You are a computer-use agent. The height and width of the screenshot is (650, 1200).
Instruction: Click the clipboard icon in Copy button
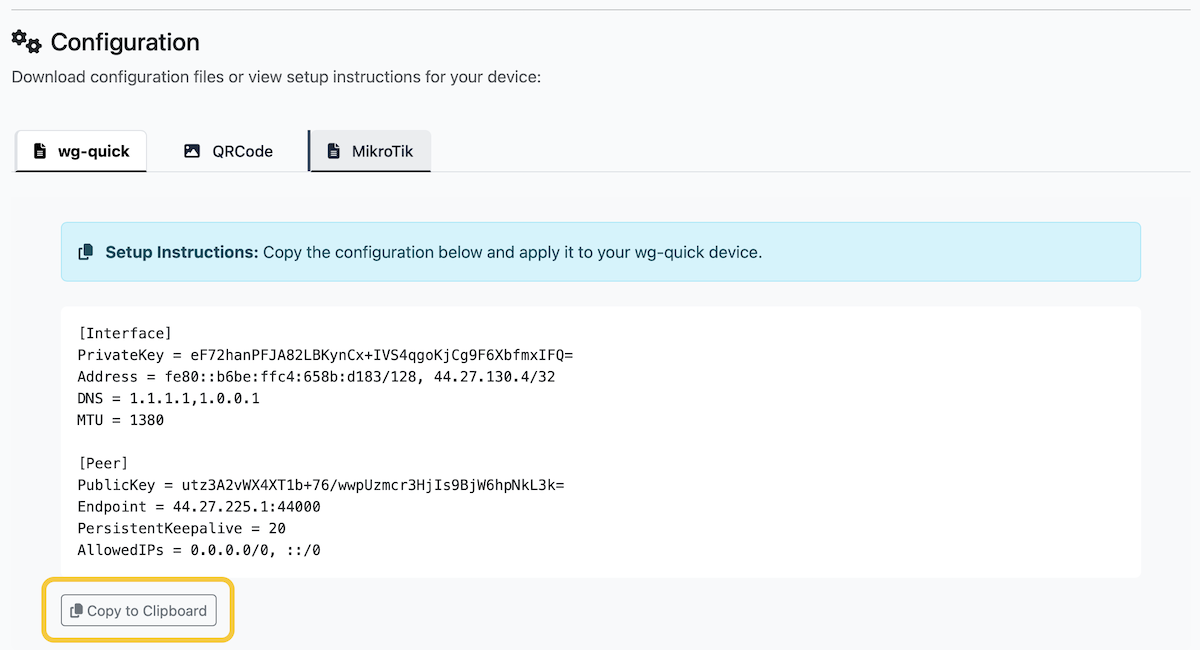76,611
